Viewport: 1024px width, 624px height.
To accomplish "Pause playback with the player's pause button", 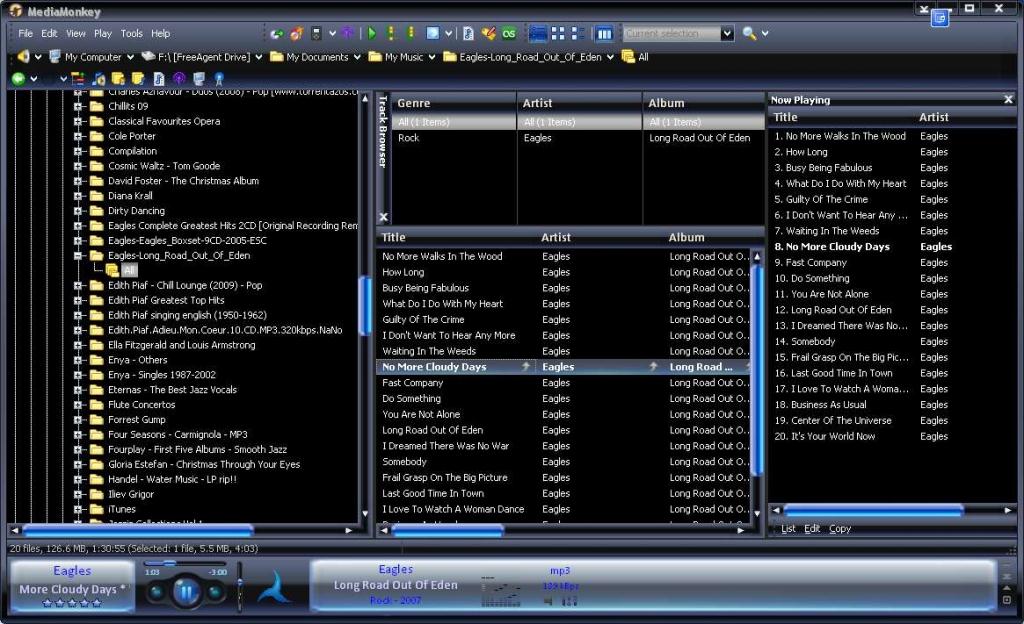I will (186, 592).
